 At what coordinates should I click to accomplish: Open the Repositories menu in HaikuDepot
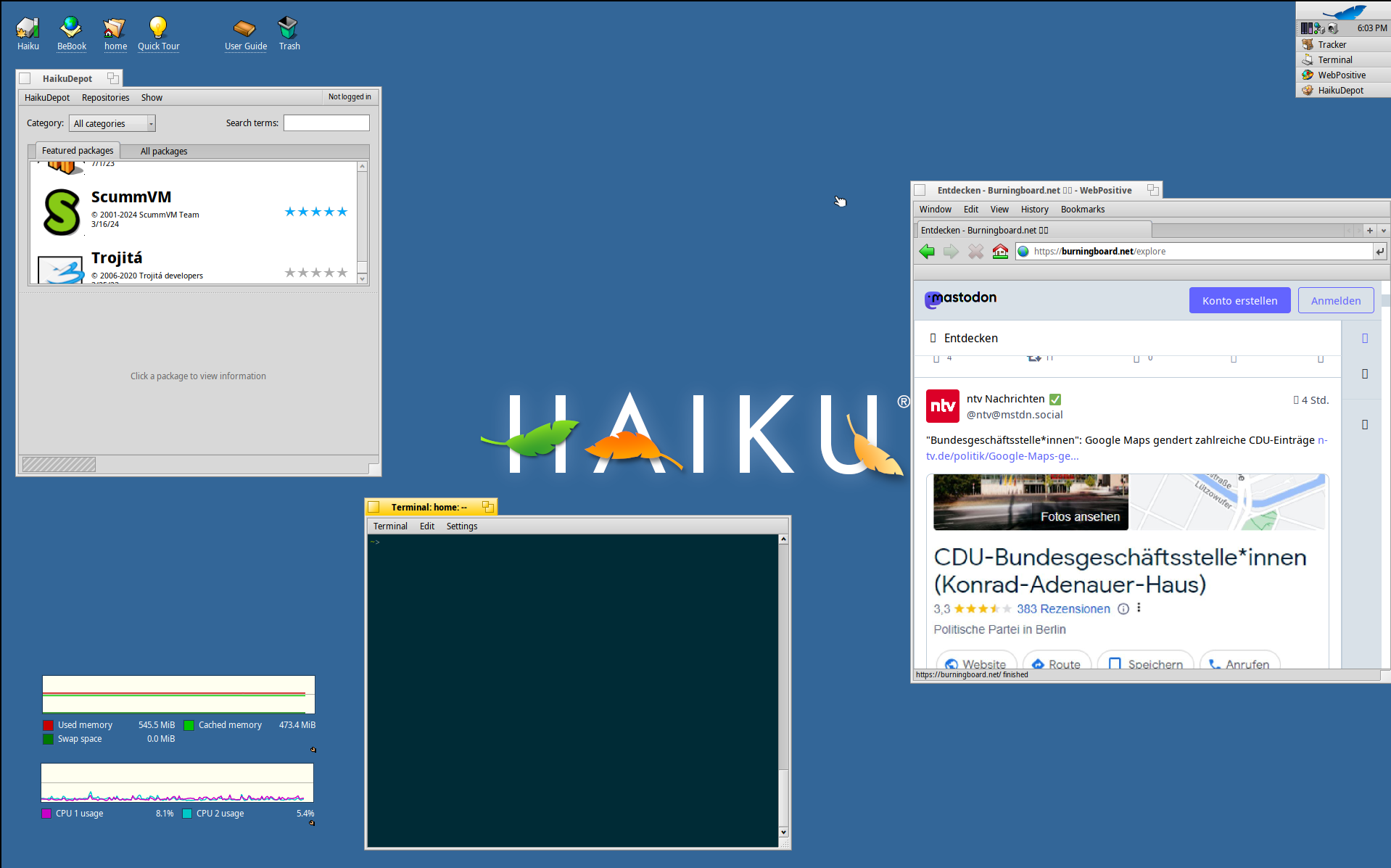tap(105, 98)
